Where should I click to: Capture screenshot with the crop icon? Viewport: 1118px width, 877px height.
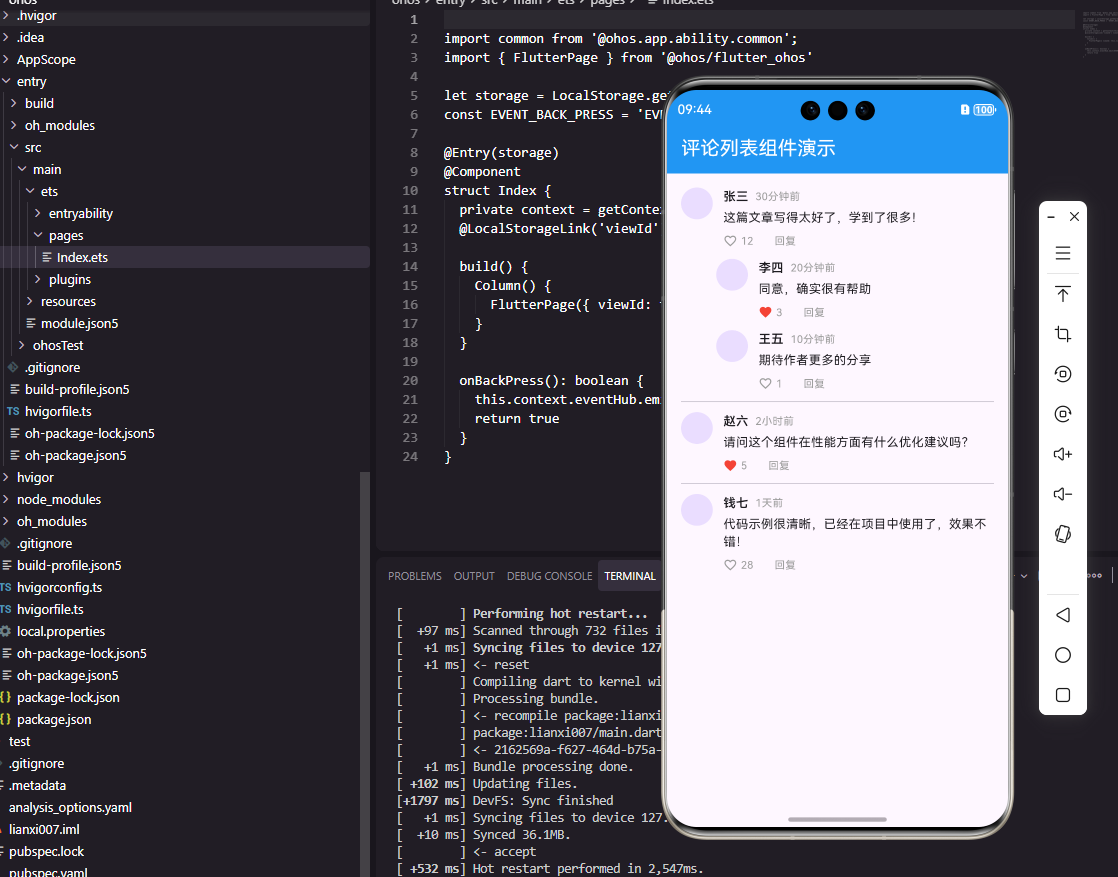[1062, 333]
